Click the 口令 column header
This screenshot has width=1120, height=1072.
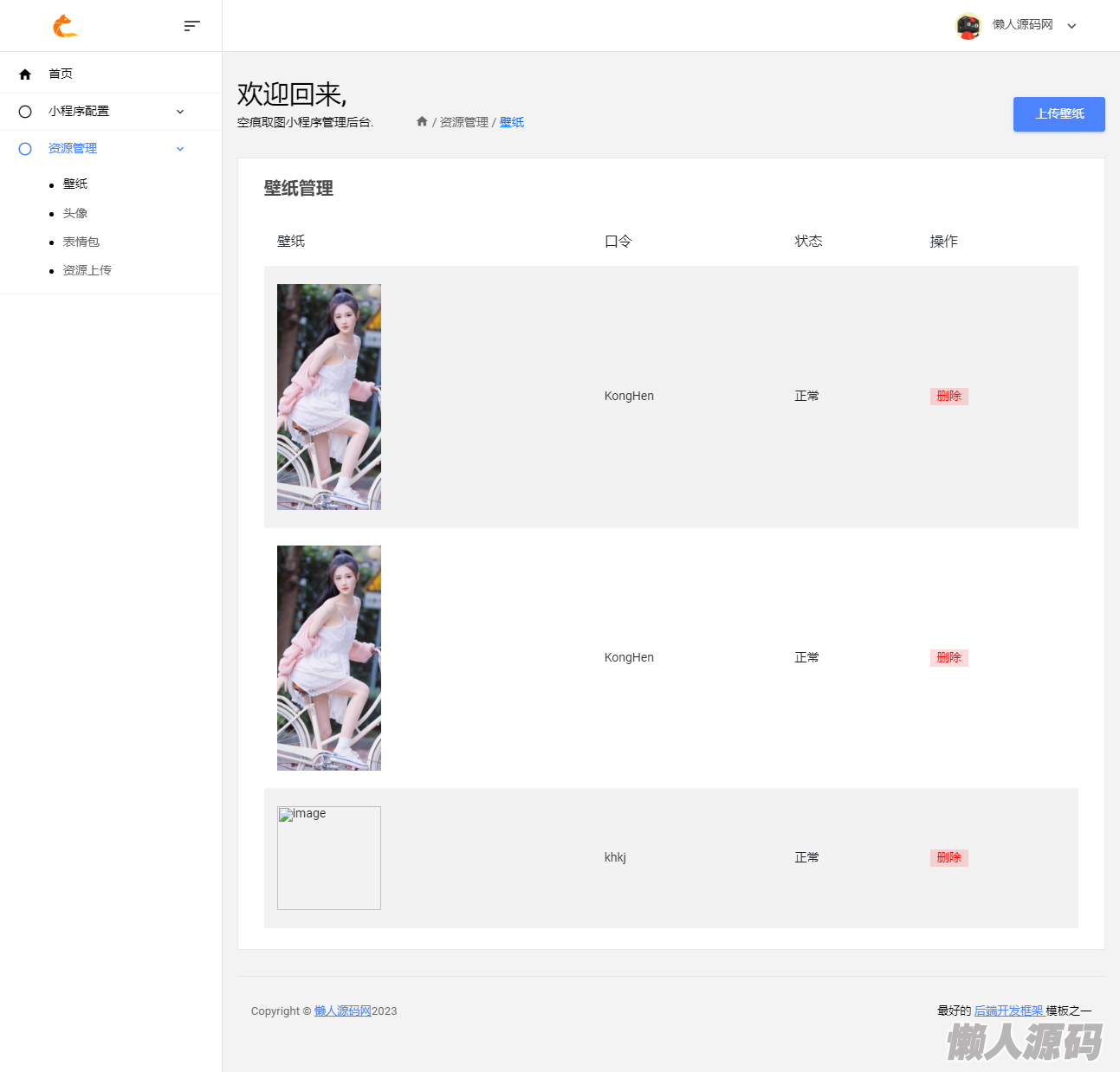pyautogui.click(x=618, y=242)
